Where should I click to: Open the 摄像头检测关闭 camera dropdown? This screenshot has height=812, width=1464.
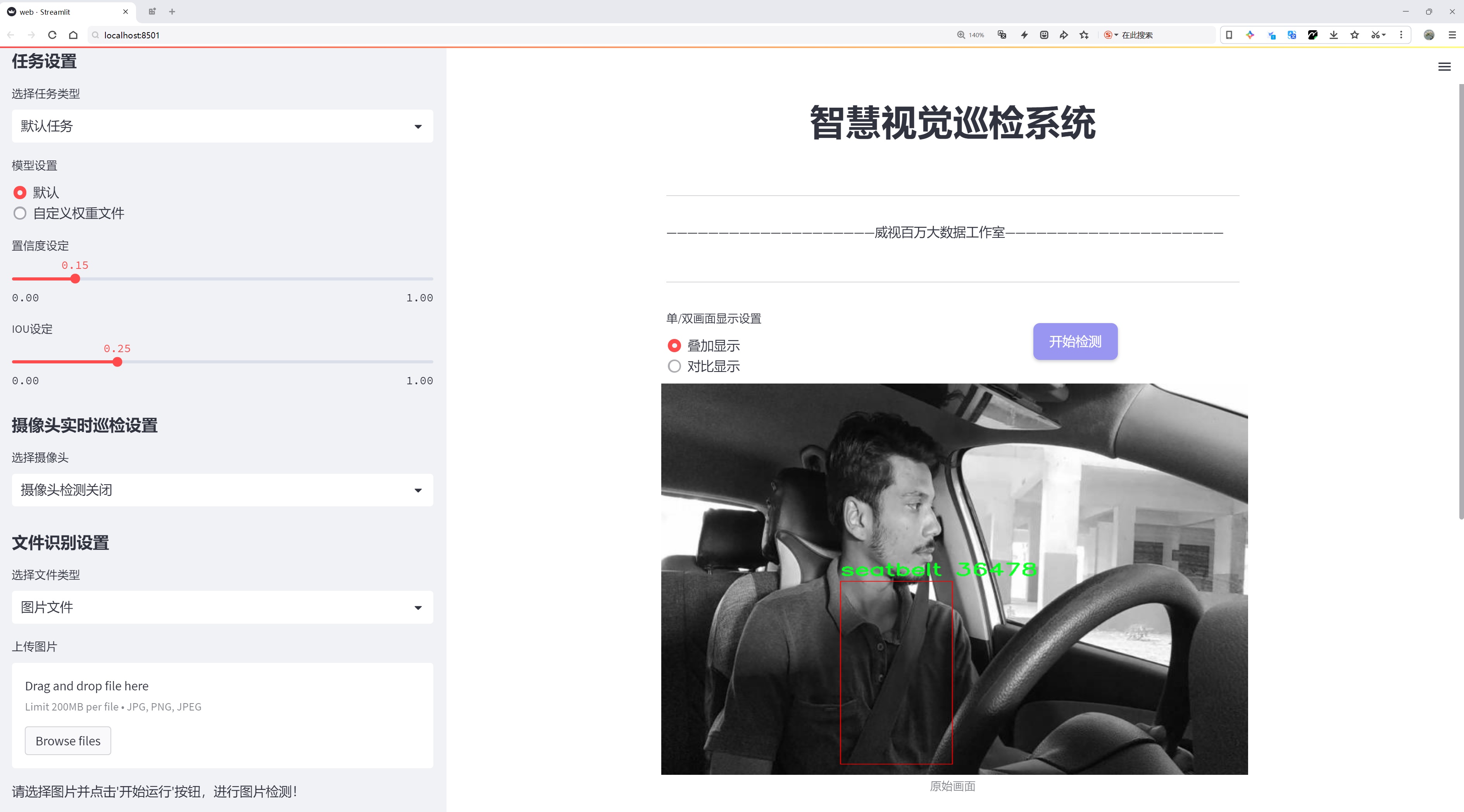pyautogui.click(x=222, y=490)
